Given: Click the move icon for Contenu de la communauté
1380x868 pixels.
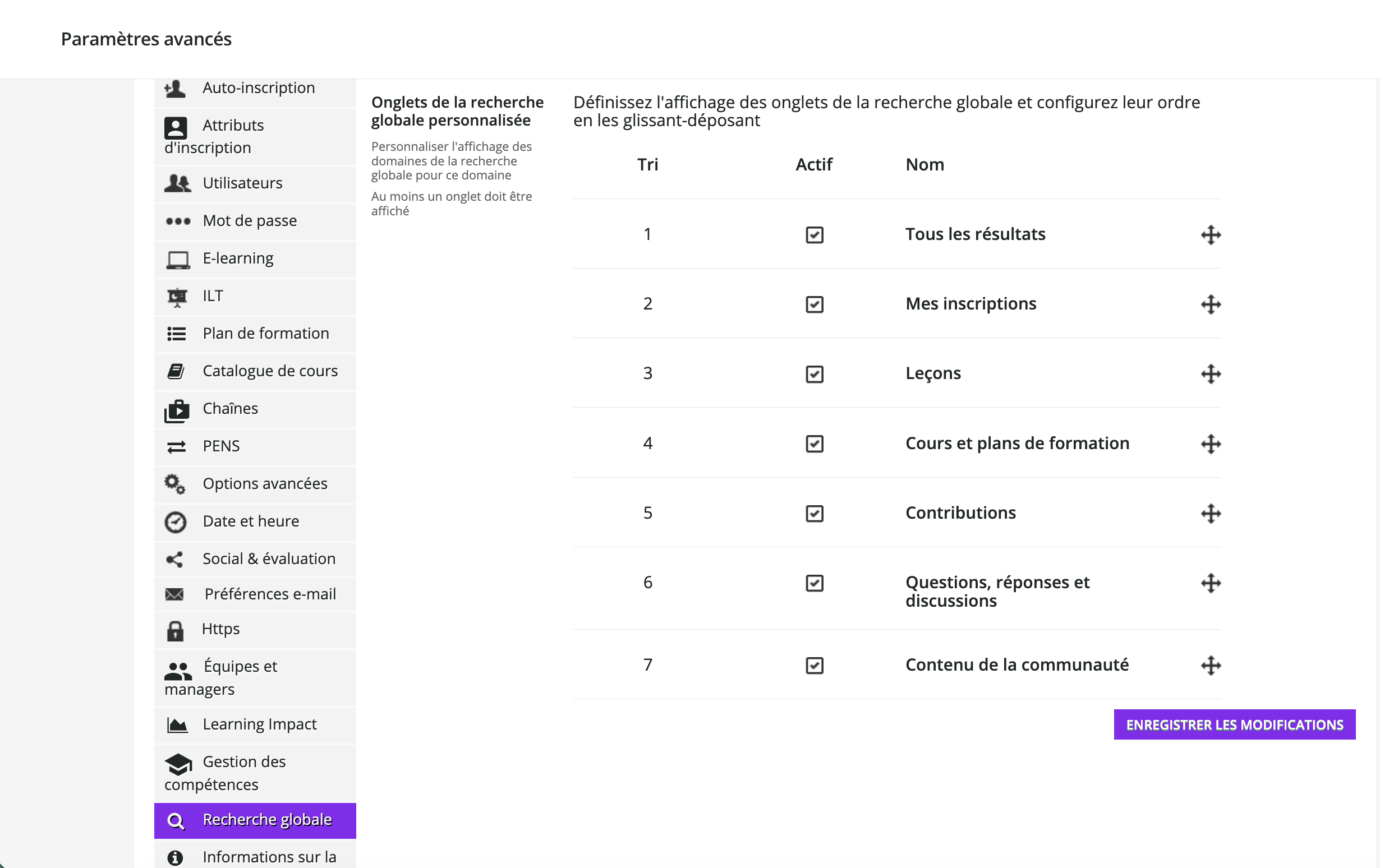Looking at the screenshot, I should click(x=1211, y=665).
